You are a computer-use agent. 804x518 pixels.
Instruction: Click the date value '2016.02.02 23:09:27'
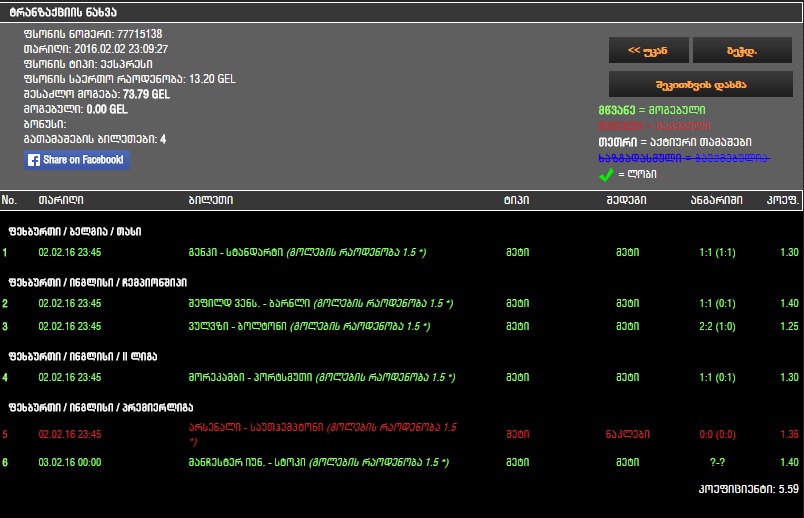click(x=121, y=49)
